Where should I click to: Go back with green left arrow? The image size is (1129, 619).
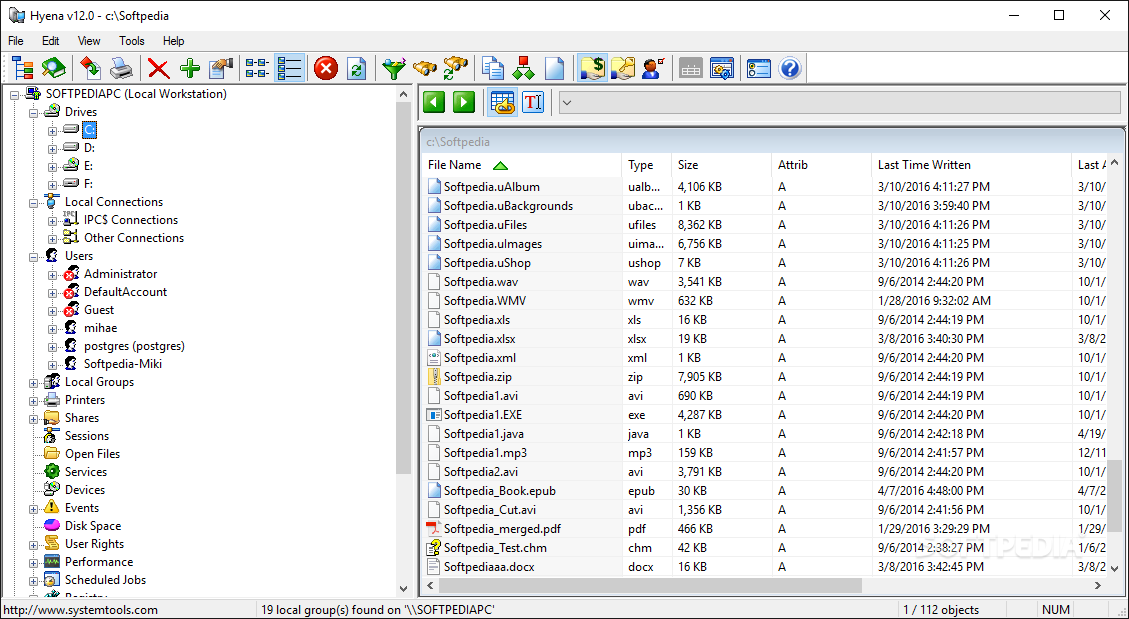point(433,102)
